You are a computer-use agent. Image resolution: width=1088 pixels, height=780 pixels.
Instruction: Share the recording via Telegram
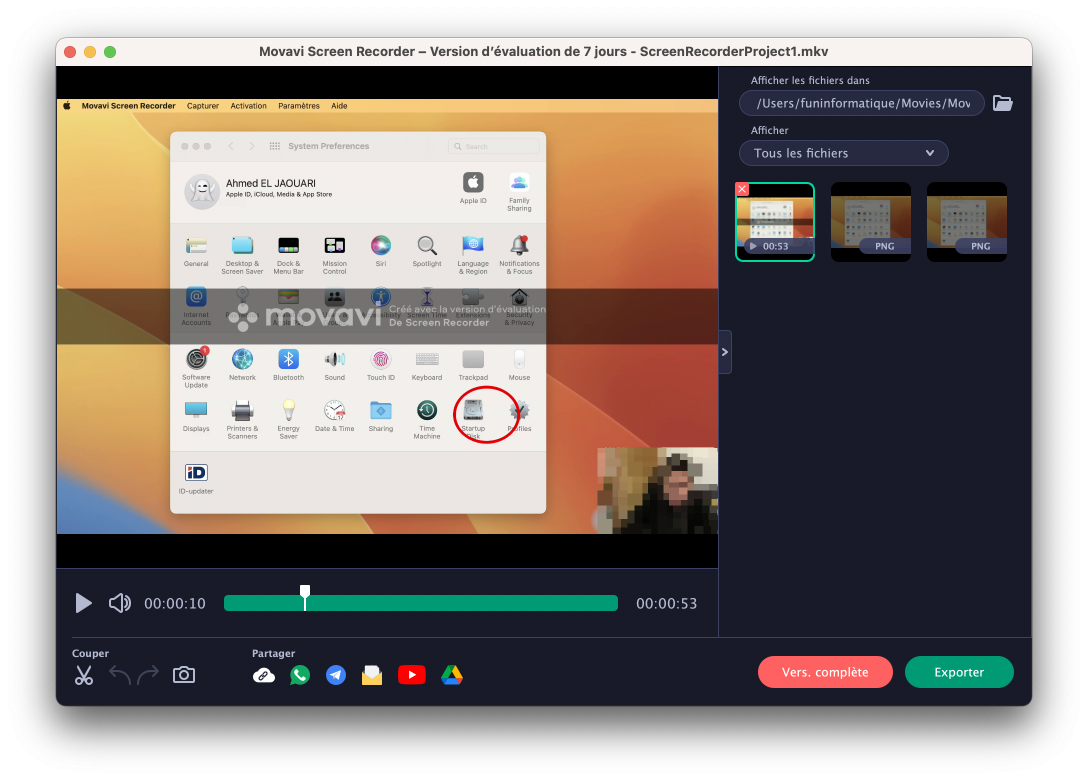(336, 675)
